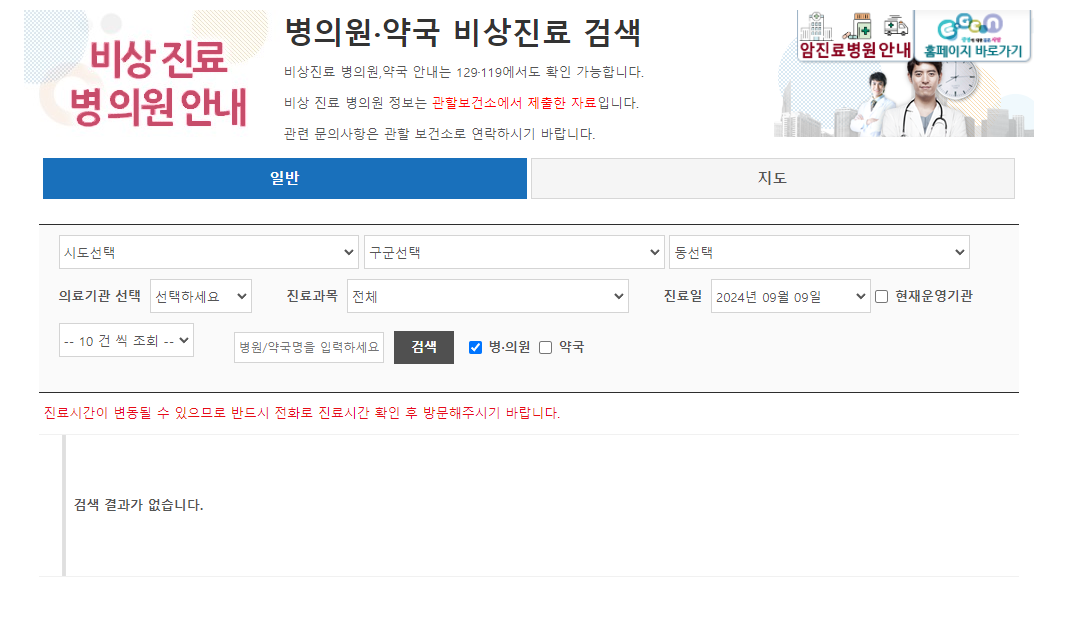Click the ambulance icon in the 암진료병원안내 banner
1071x638 pixels.
point(895,26)
